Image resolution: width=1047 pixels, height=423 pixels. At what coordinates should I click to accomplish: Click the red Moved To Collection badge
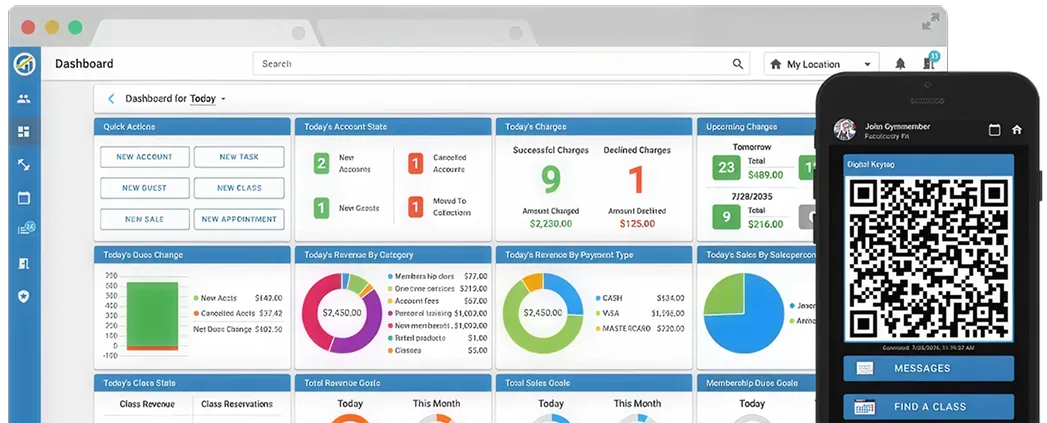[x=415, y=207]
